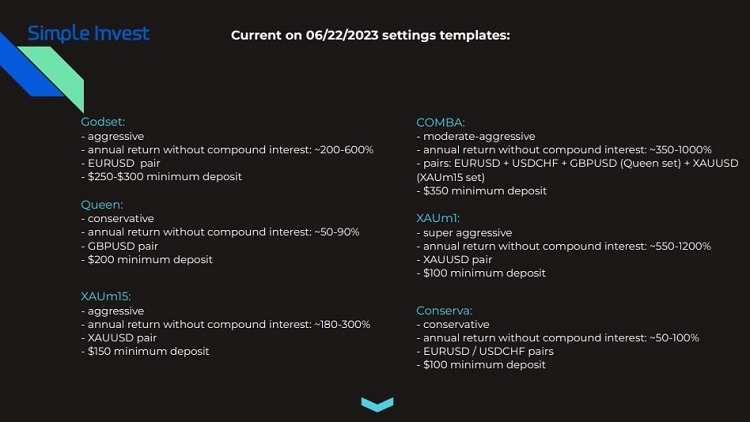750x422 pixels.
Task: Click COMBA's moderate-aggressive line
Action: [476, 136]
